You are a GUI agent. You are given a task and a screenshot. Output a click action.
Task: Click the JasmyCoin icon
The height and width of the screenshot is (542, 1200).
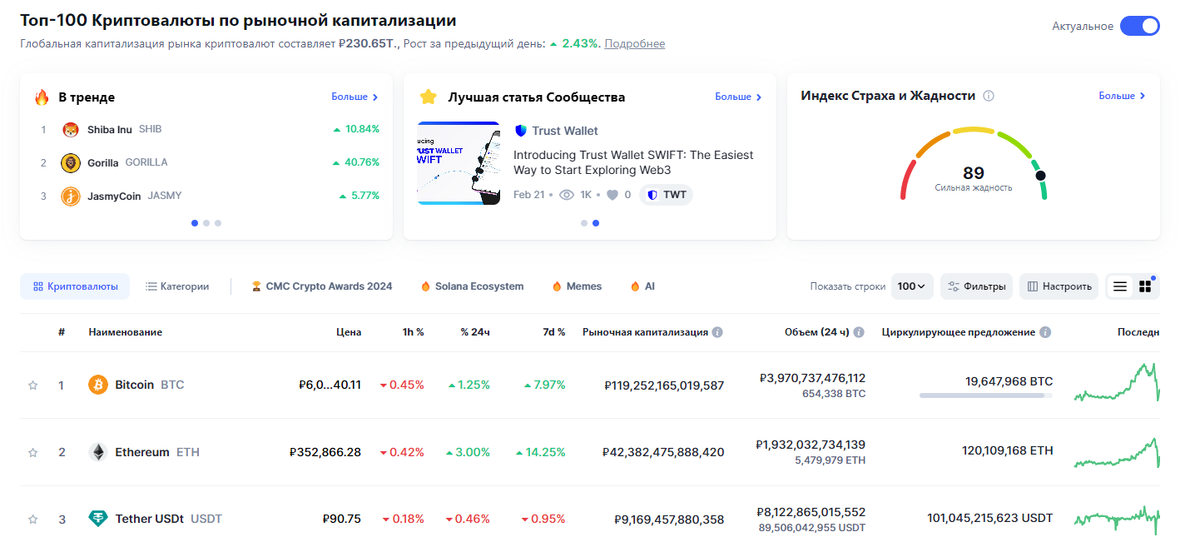click(71, 196)
